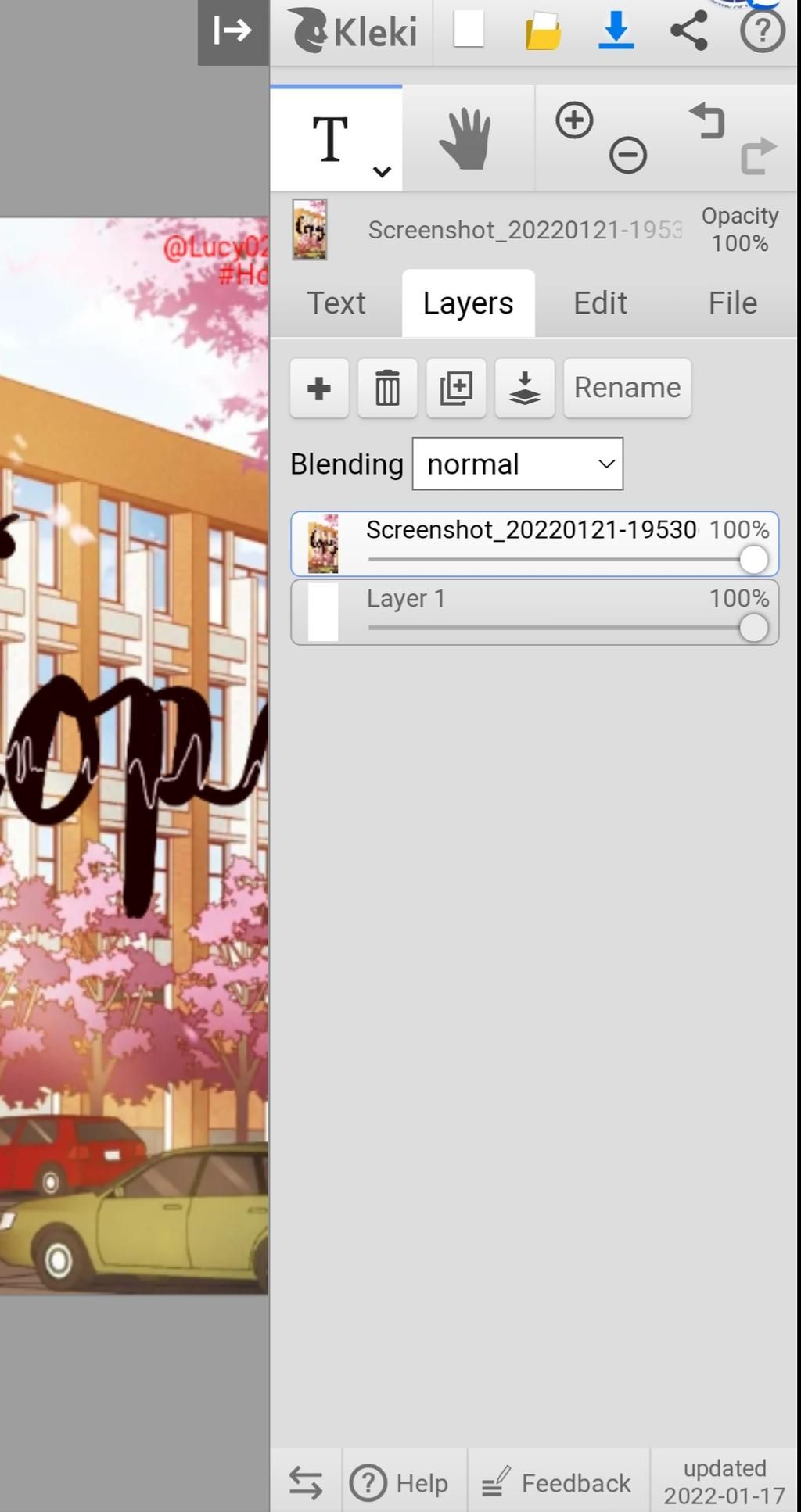Zoom out with minus magnifier
The image size is (801, 1512).
click(x=628, y=155)
